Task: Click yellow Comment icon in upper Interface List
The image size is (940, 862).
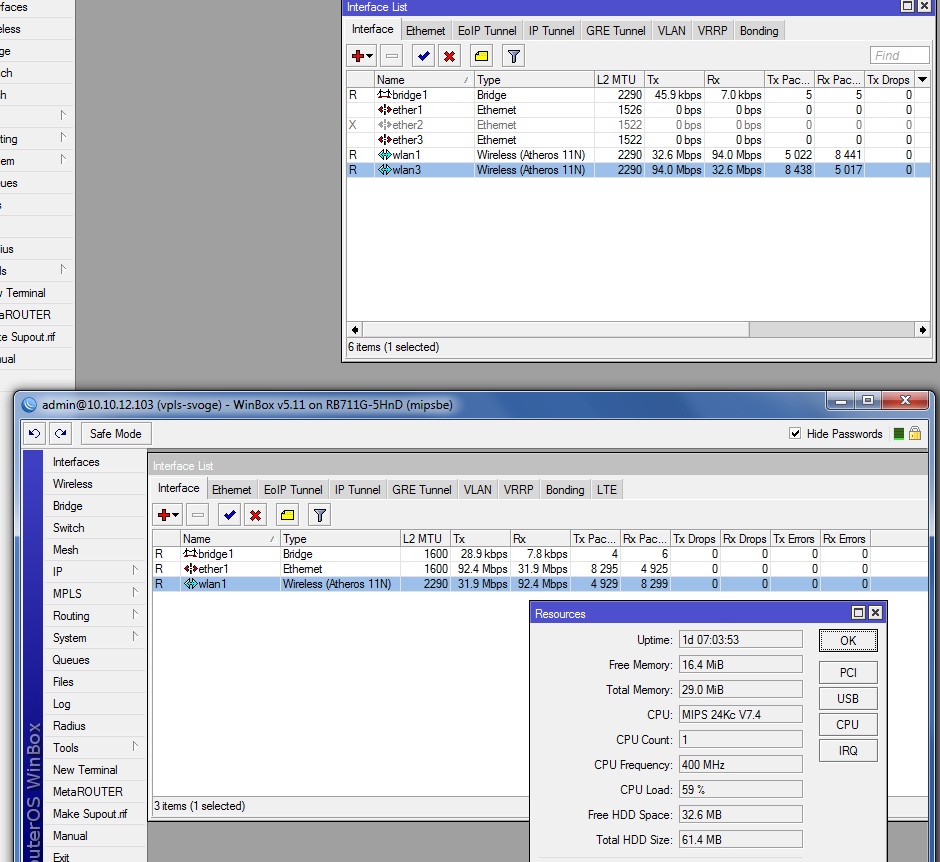Action: [x=481, y=56]
